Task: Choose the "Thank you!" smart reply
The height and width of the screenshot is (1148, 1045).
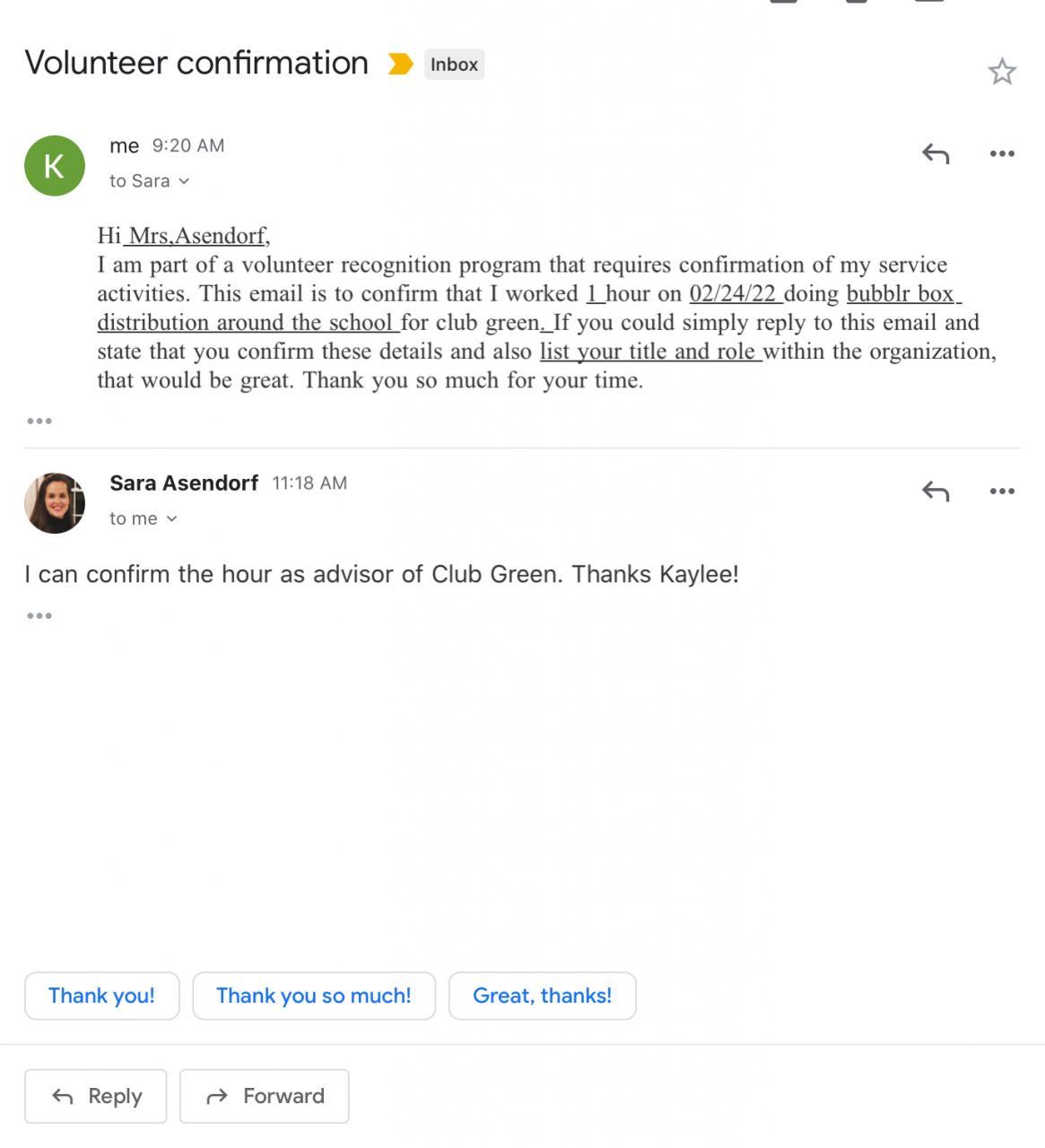Action: (x=101, y=996)
